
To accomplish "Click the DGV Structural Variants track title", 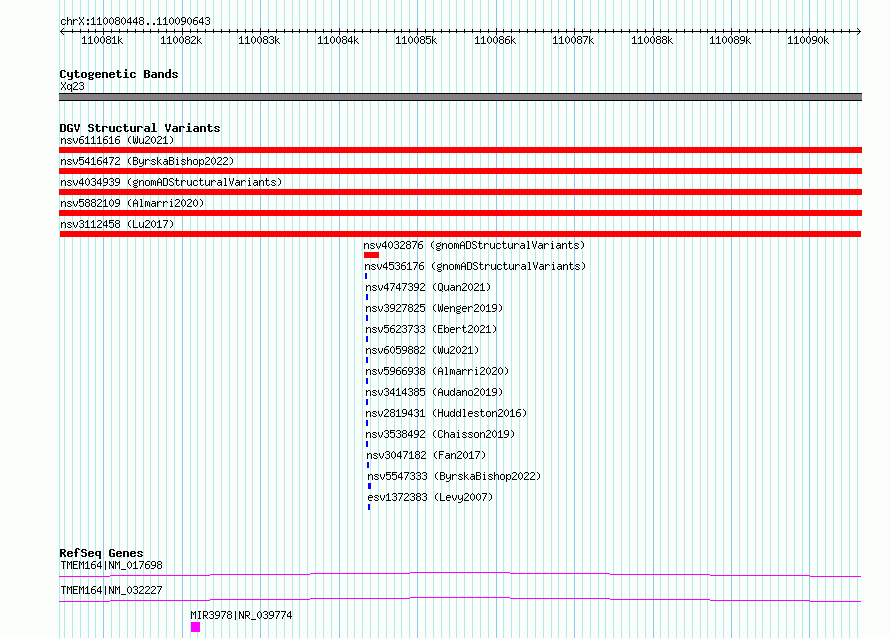I will click(140, 128).
